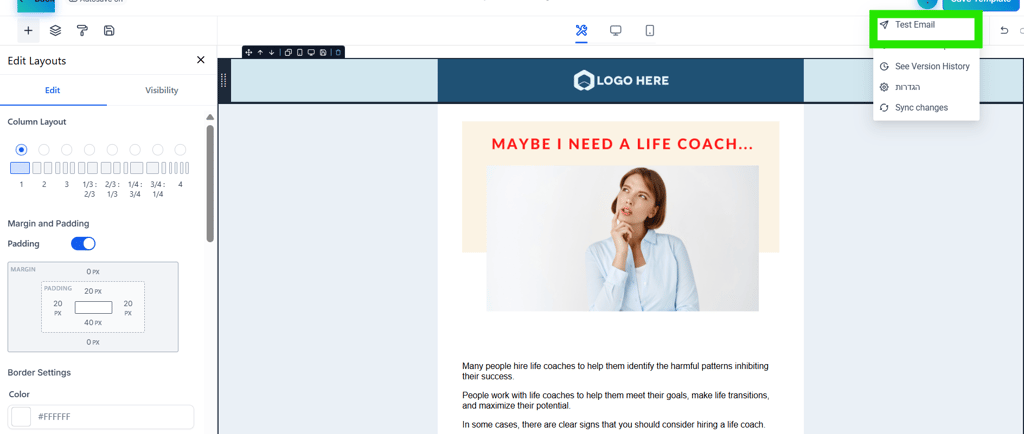The width and height of the screenshot is (1024, 434).
Task: Select the 4 column layout radio button
Action: 180,149
